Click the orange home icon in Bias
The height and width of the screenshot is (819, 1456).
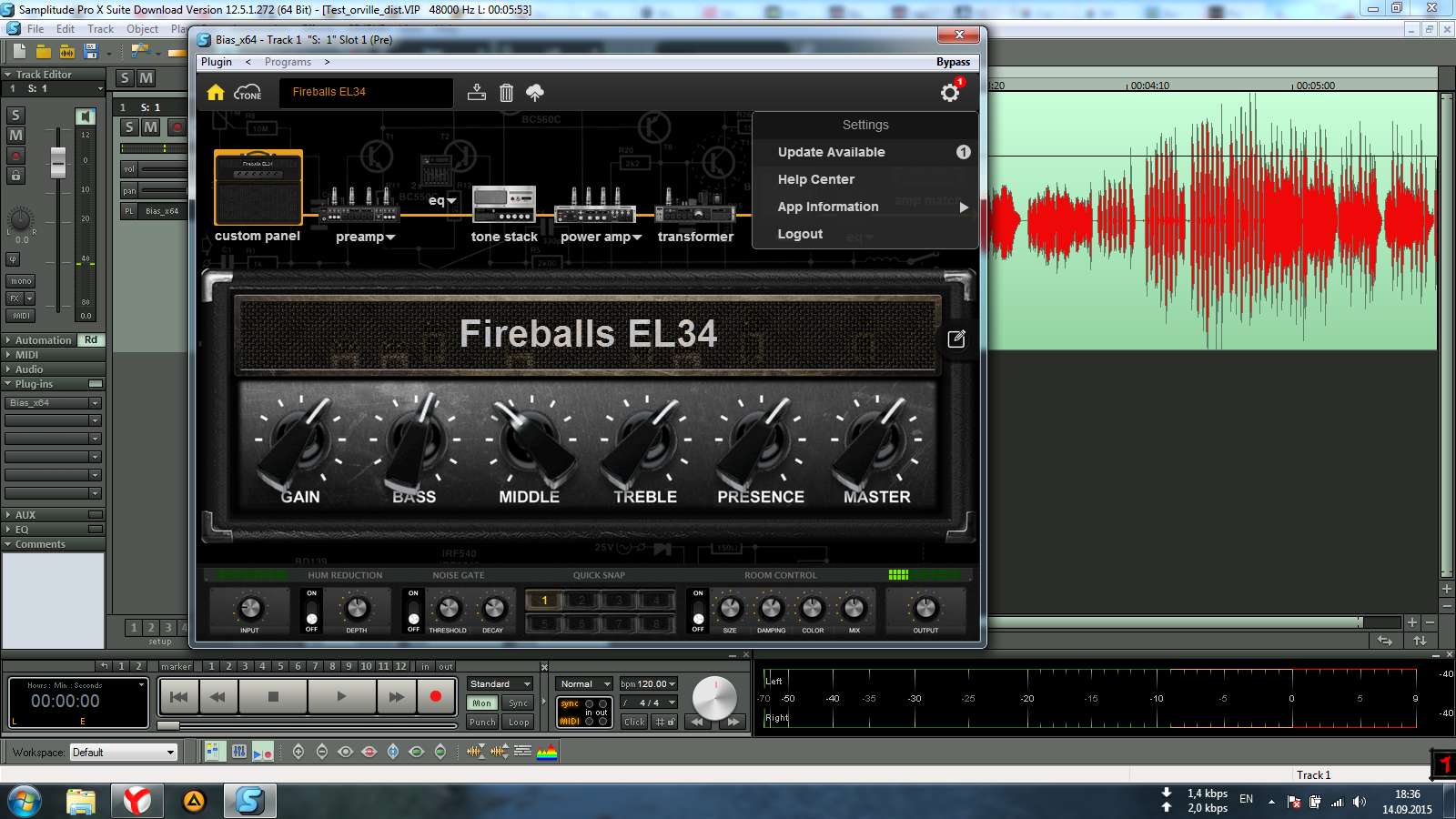pyautogui.click(x=216, y=92)
